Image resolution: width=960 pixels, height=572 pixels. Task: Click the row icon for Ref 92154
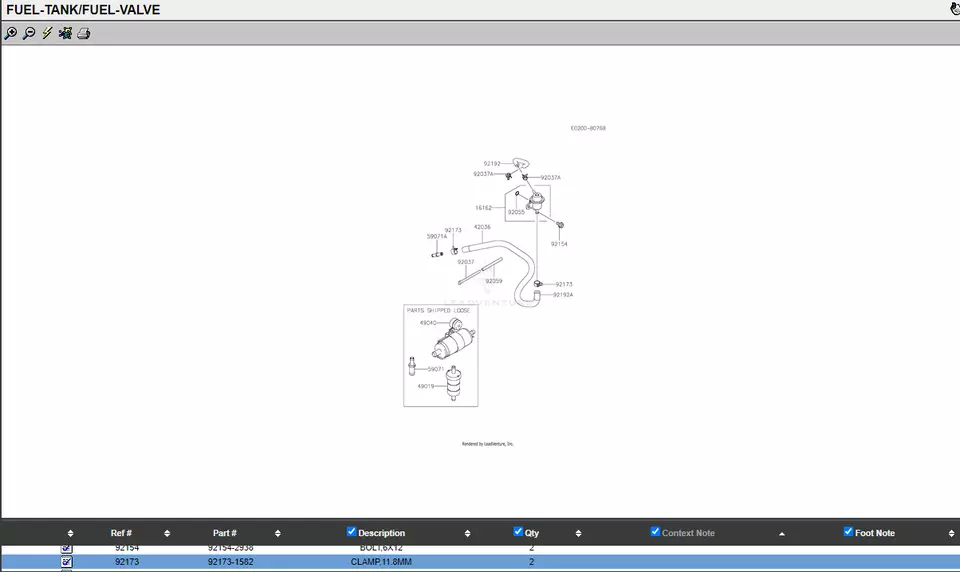(x=67, y=548)
